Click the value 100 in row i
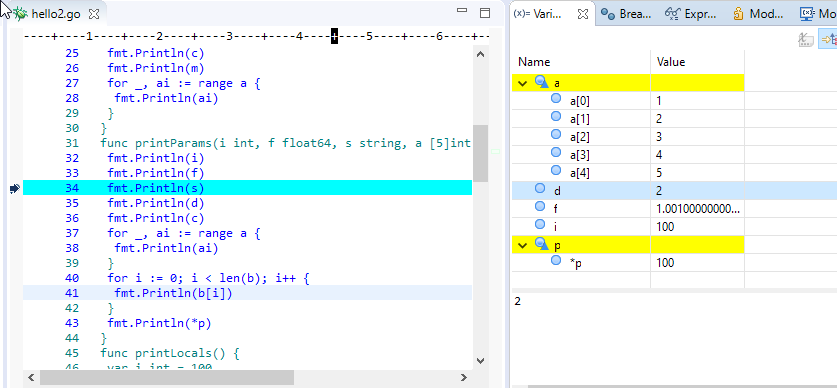This screenshot has height=388, width=837. tap(665, 227)
